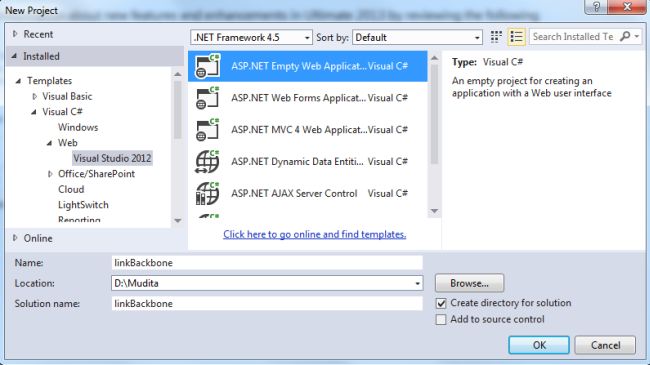Select ASP.NET MVC 4 Web Application template

click(x=308, y=130)
